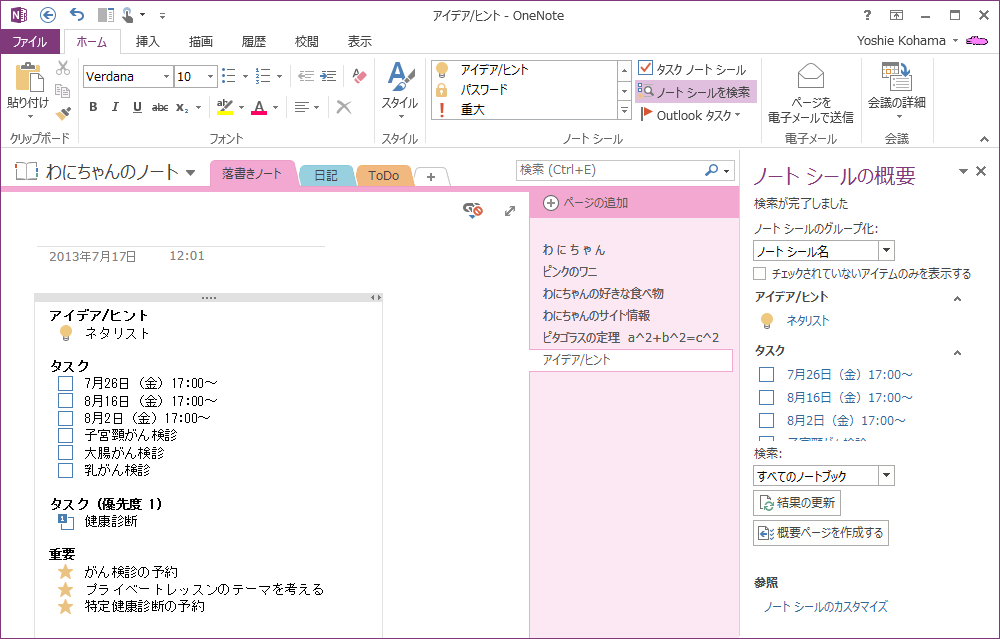Apply bold formatting
1000x639 pixels.
93,107
